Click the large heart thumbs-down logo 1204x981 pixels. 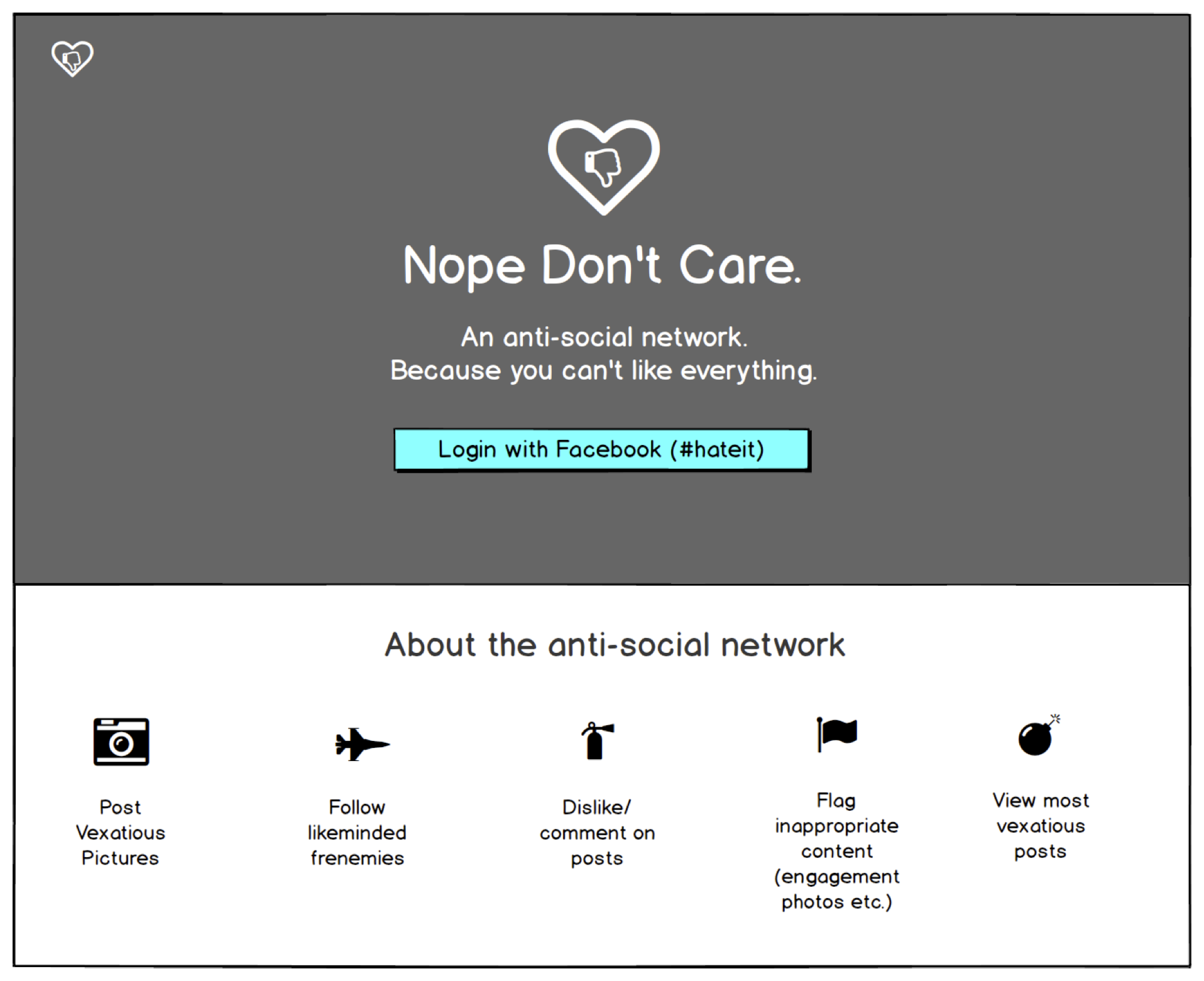pyautogui.click(x=604, y=167)
